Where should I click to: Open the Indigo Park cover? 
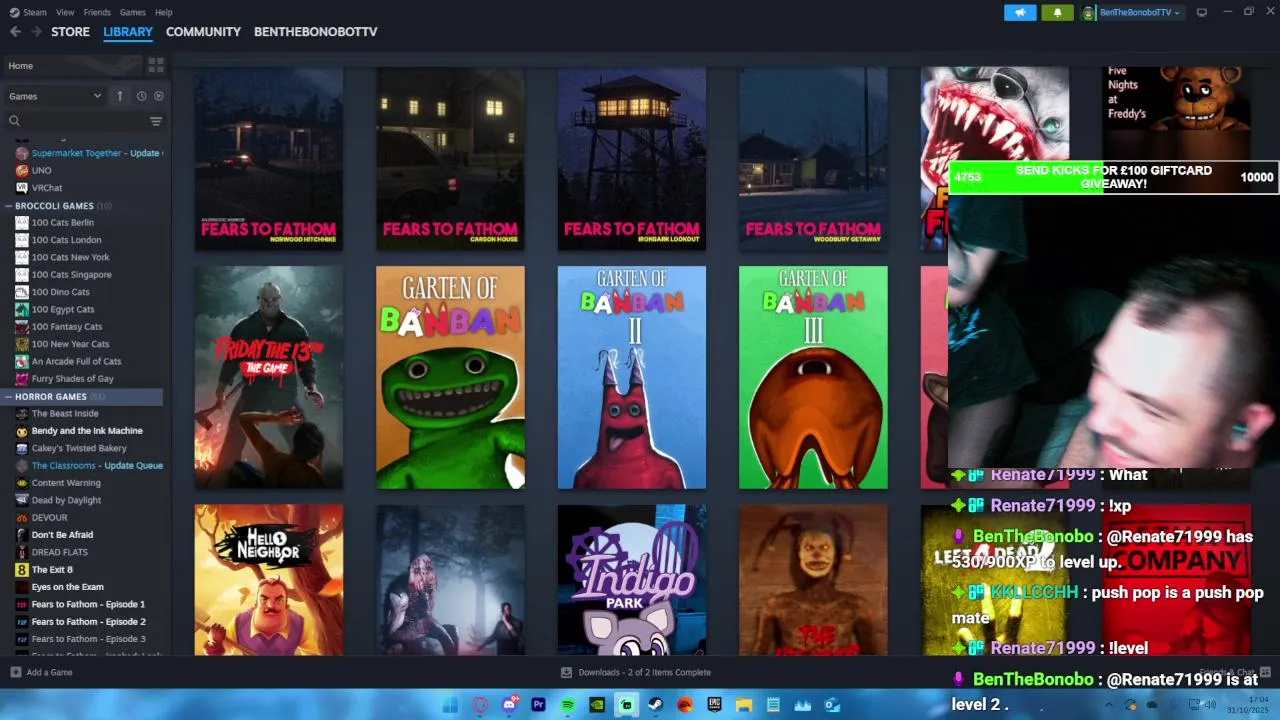pos(632,580)
